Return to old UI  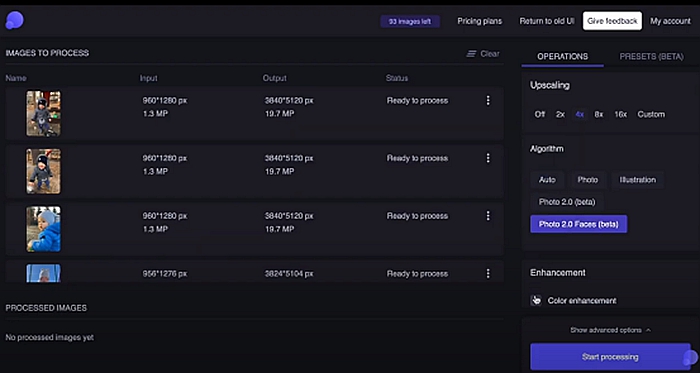click(x=547, y=21)
